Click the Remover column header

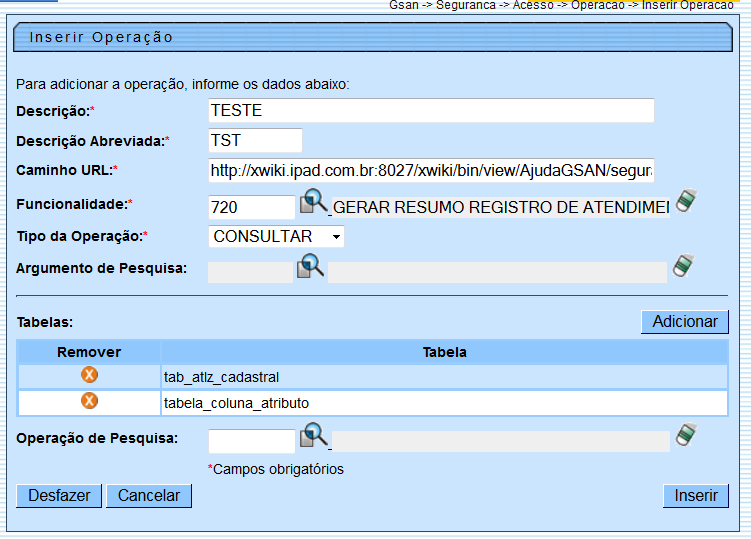point(89,352)
